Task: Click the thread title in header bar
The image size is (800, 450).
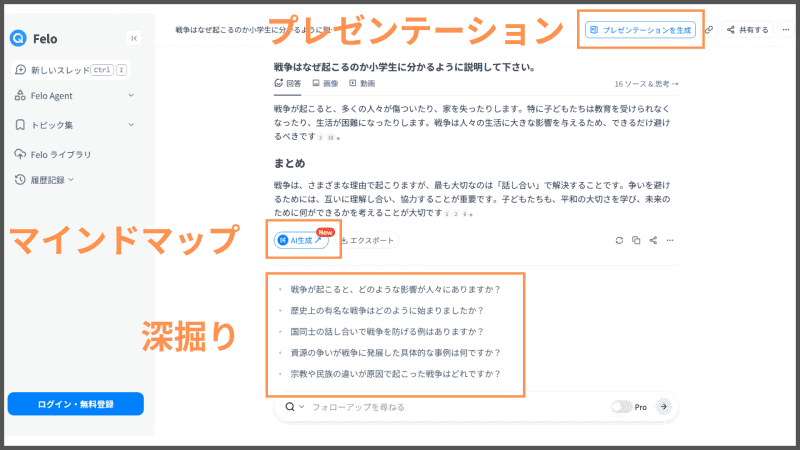Action: (254, 30)
